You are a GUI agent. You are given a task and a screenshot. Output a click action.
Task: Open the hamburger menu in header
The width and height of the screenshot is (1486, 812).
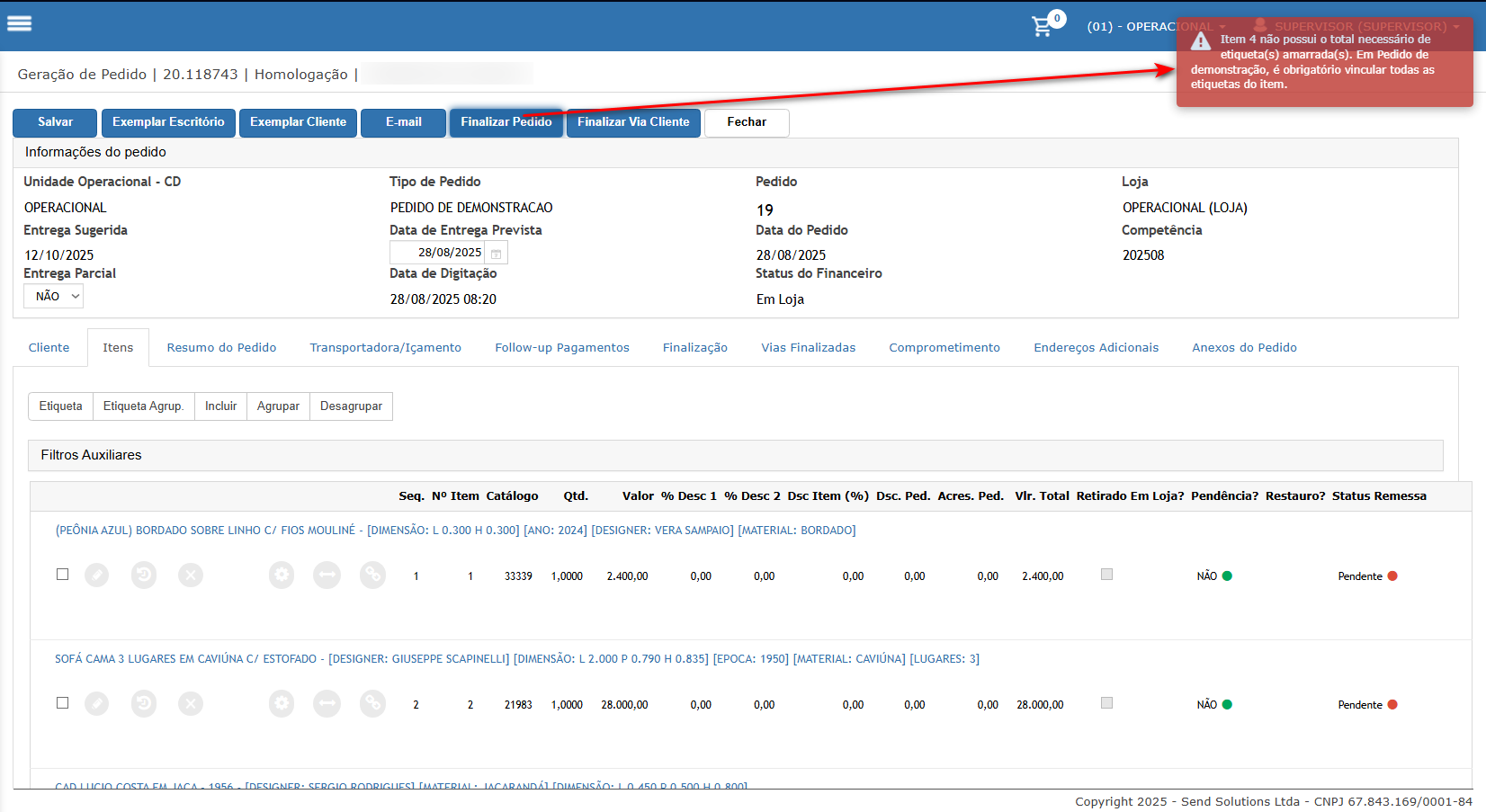pyautogui.click(x=19, y=23)
